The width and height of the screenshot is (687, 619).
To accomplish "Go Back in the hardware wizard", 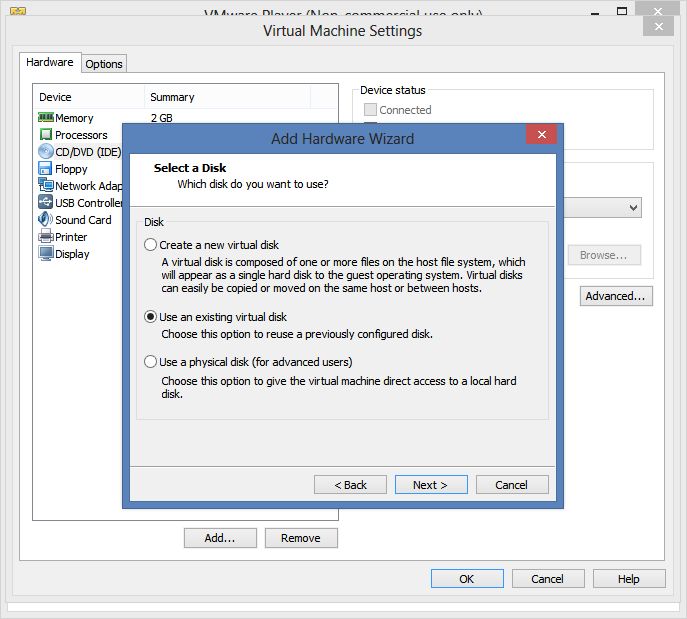I will click(x=351, y=485).
